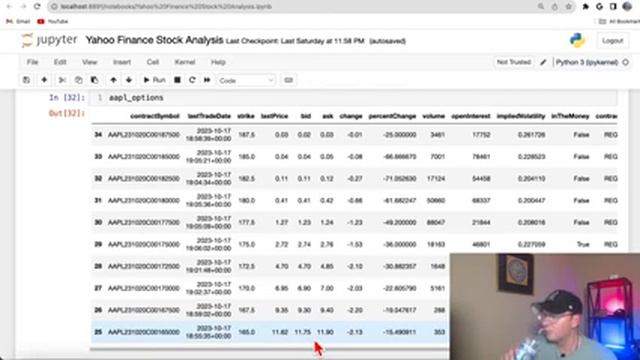Restart the kernel circular arrow icon
Viewport: 640px width, 360px height.
point(192,80)
